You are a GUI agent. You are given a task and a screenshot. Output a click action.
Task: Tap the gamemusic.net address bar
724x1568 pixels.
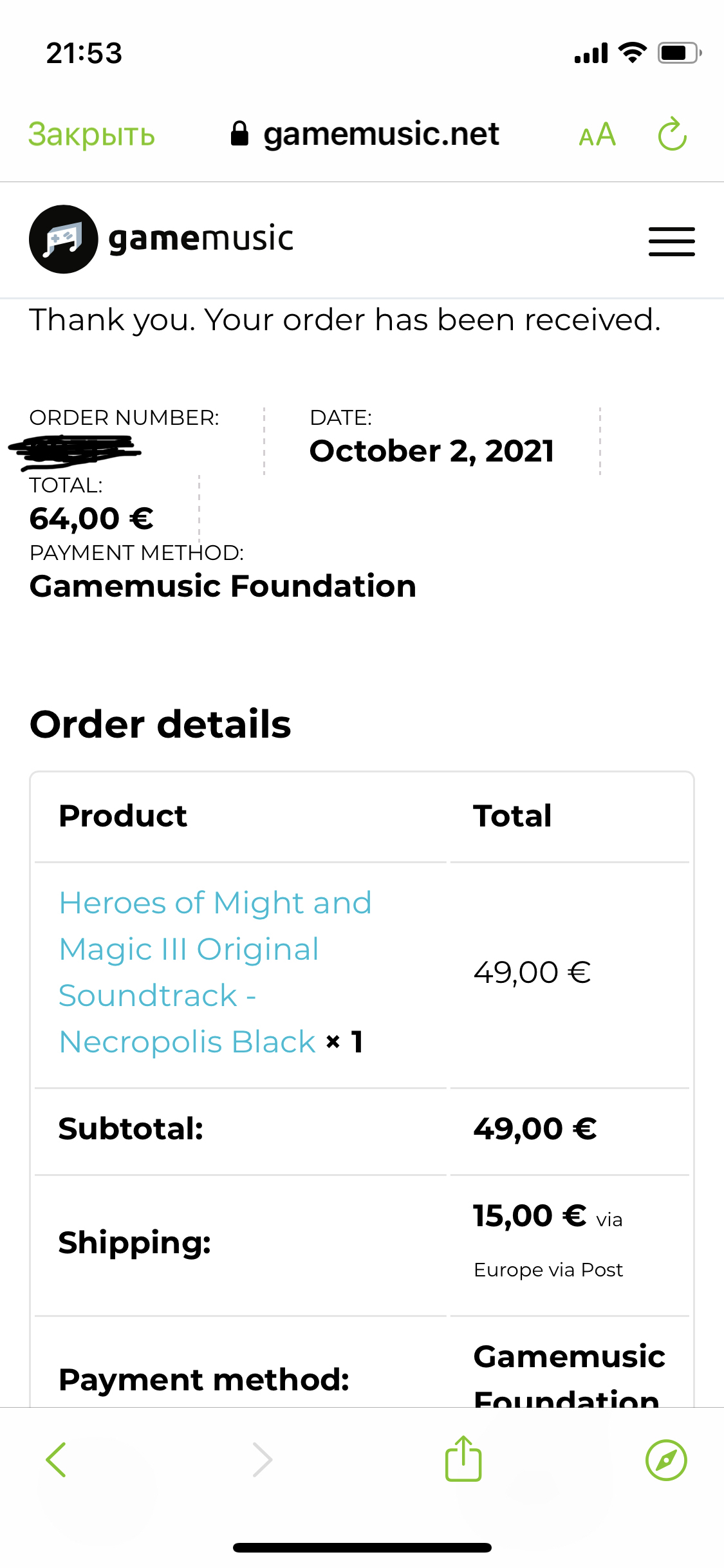point(381,135)
